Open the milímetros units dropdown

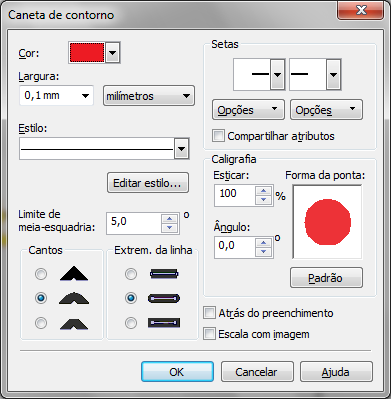[149, 96]
